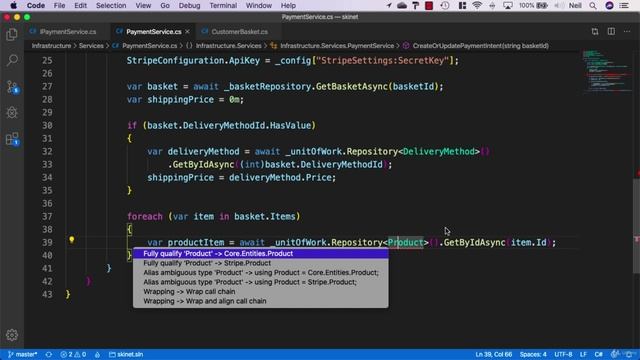
Task: Click the red square menu bar icon
Action: (x=429, y=5)
